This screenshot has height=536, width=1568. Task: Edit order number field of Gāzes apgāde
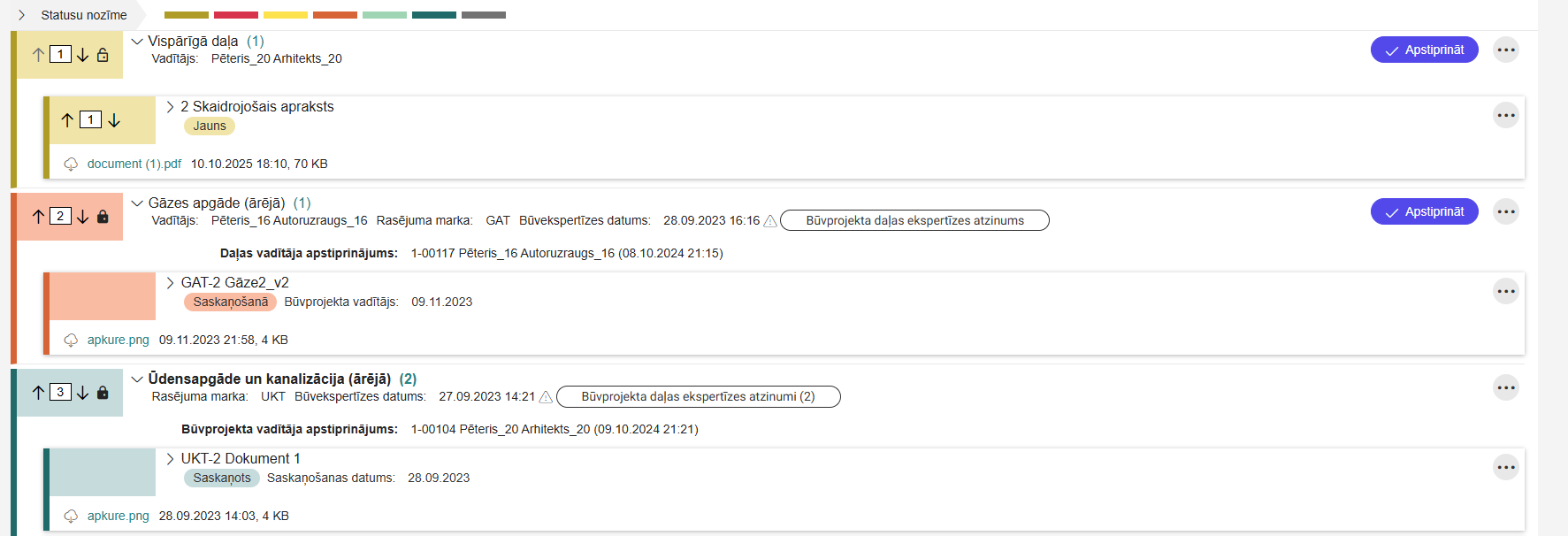60,216
